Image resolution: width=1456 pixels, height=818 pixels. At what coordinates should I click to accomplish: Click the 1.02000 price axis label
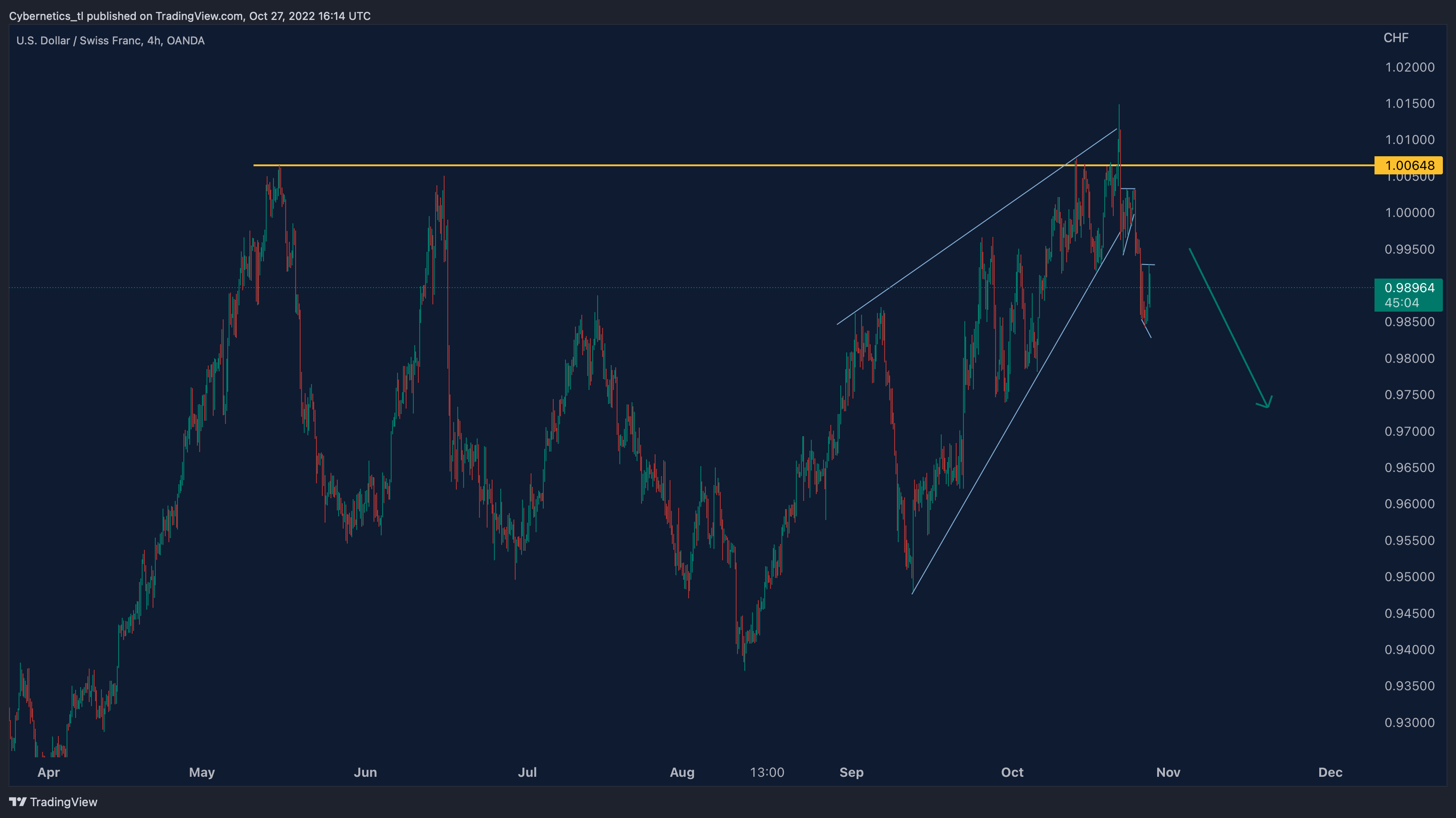[x=1410, y=67]
